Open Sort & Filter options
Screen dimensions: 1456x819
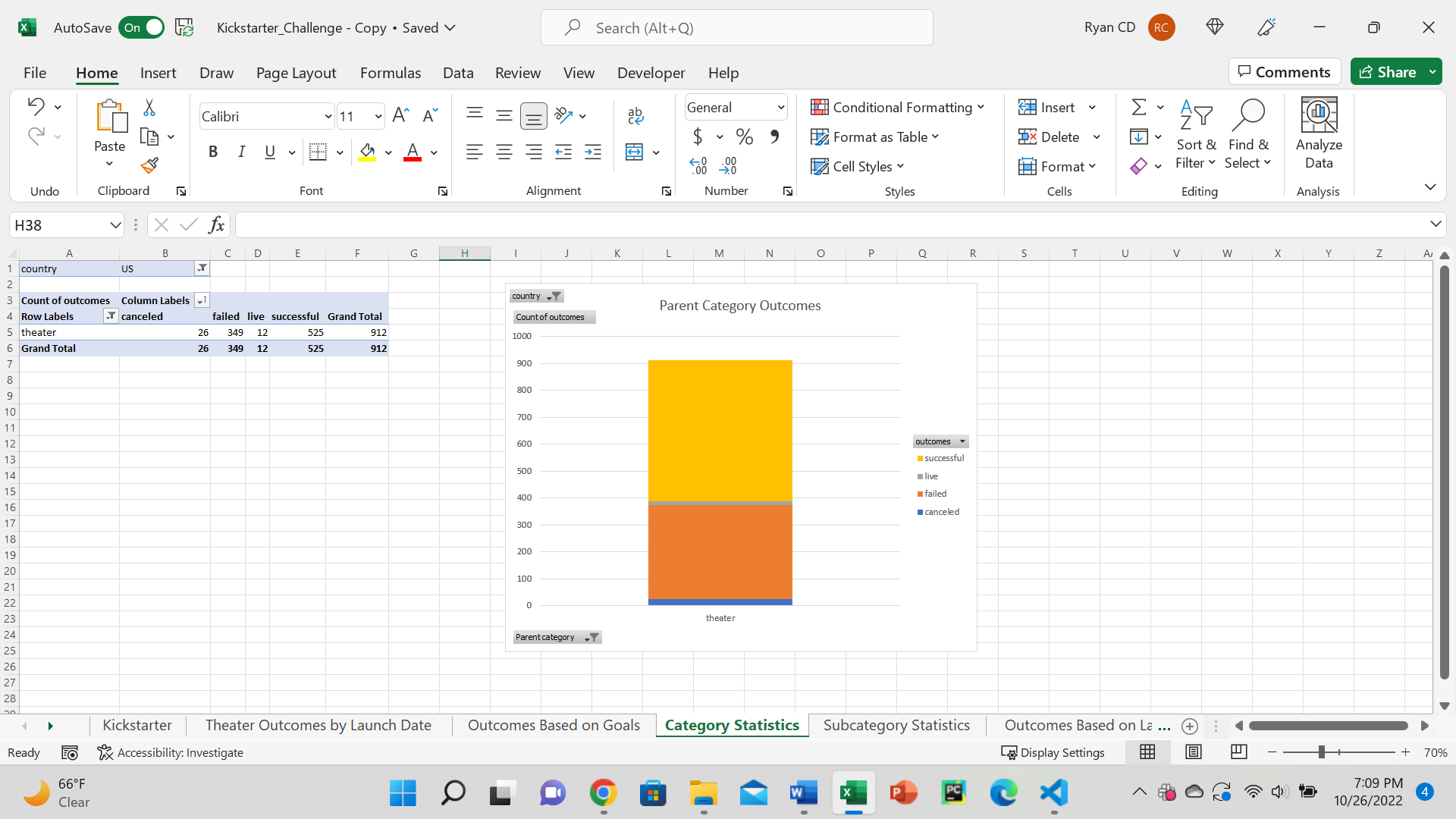(x=1195, y=136)
